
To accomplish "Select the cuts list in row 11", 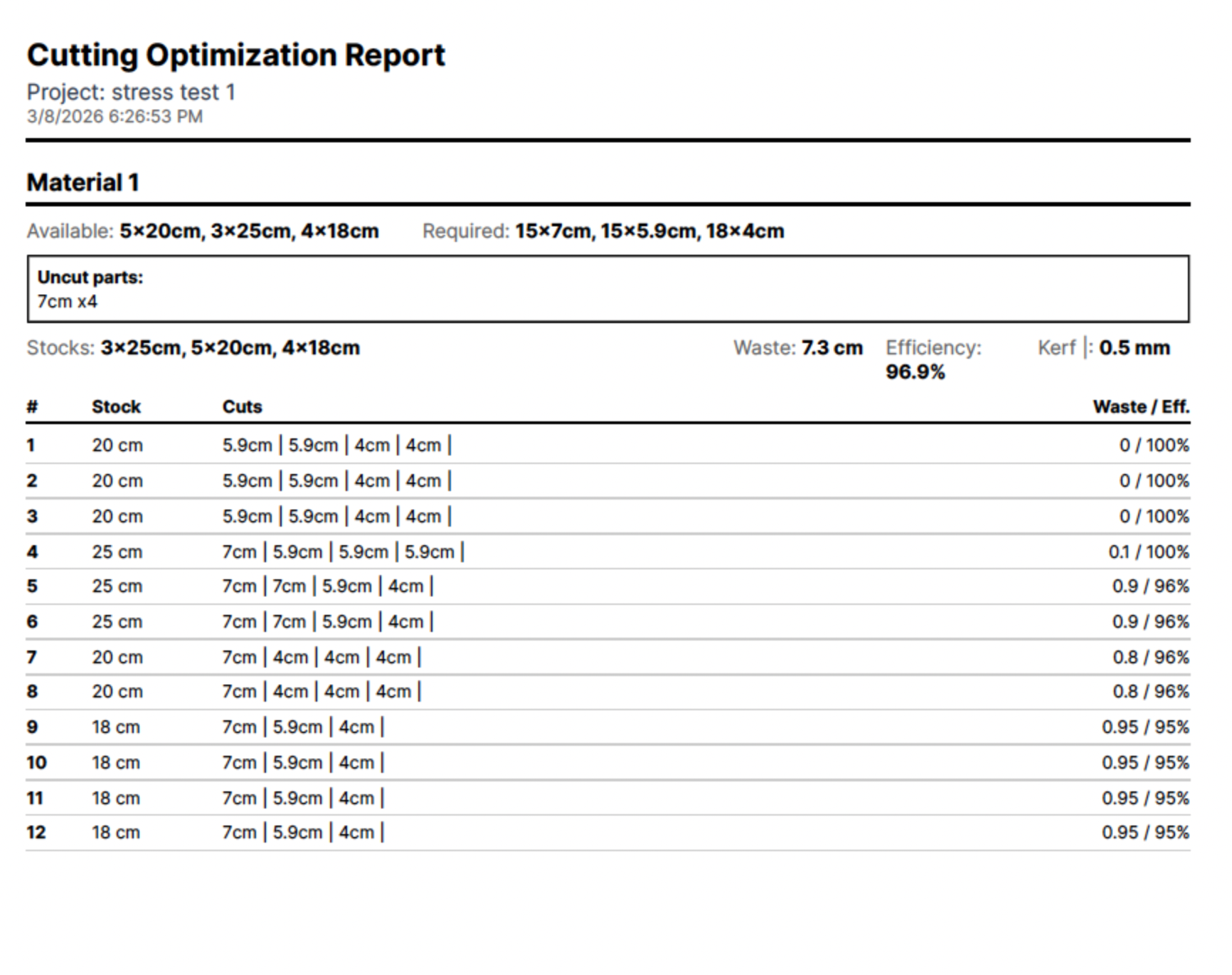I will coord(303,799).
